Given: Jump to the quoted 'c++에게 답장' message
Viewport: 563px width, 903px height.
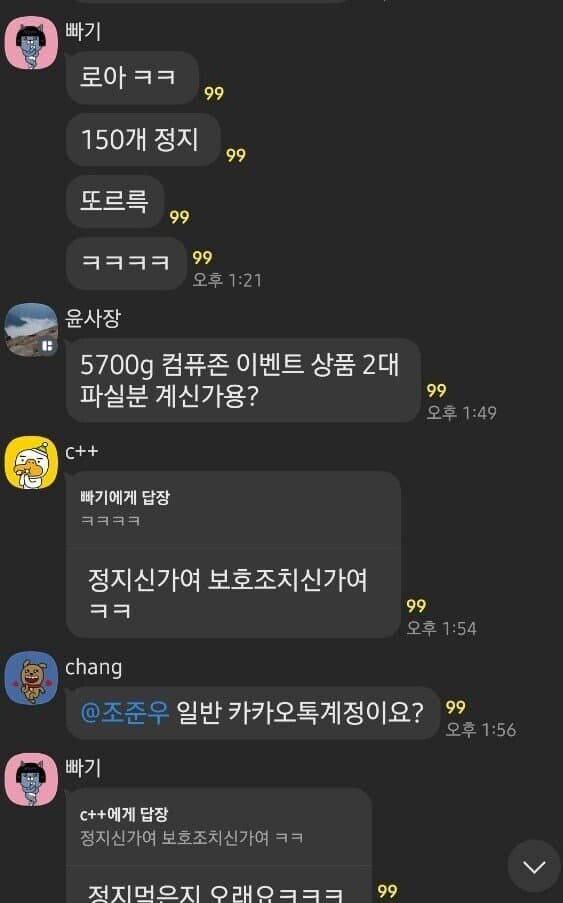Looking at the screenshot, I should point(219,827).
